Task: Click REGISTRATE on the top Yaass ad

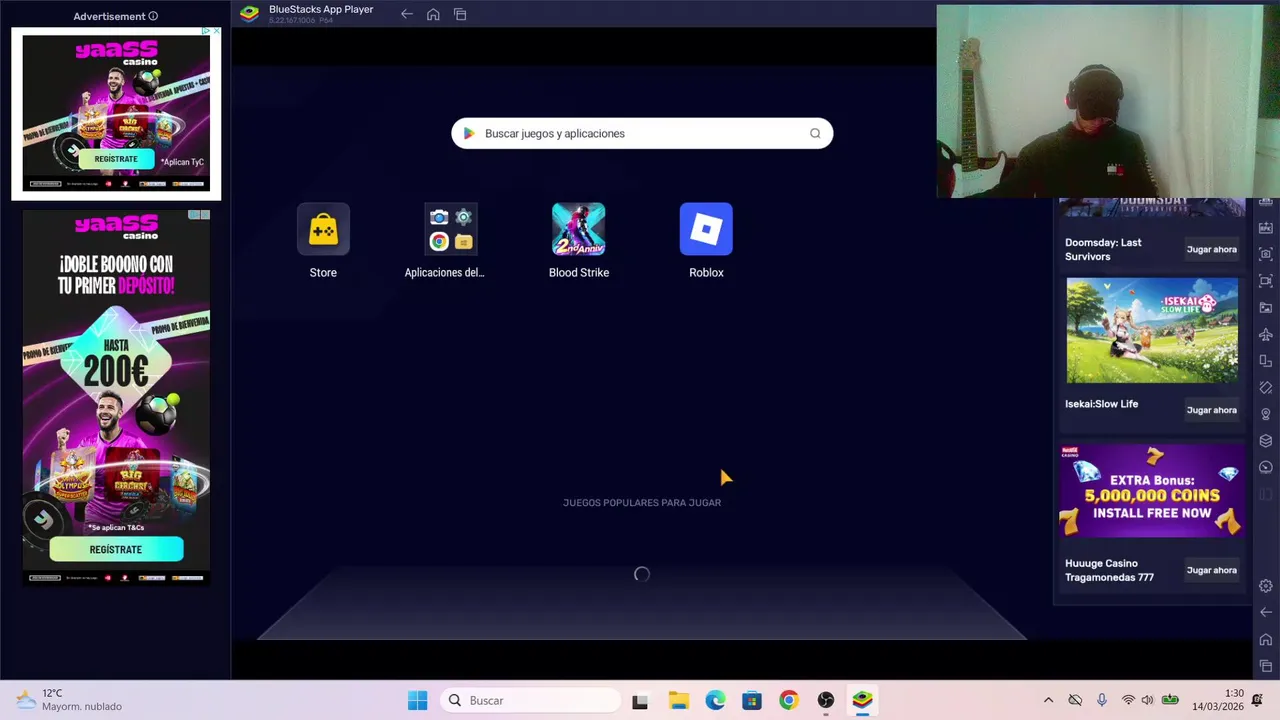Action: pyautogui.click(x=116, y=159)
